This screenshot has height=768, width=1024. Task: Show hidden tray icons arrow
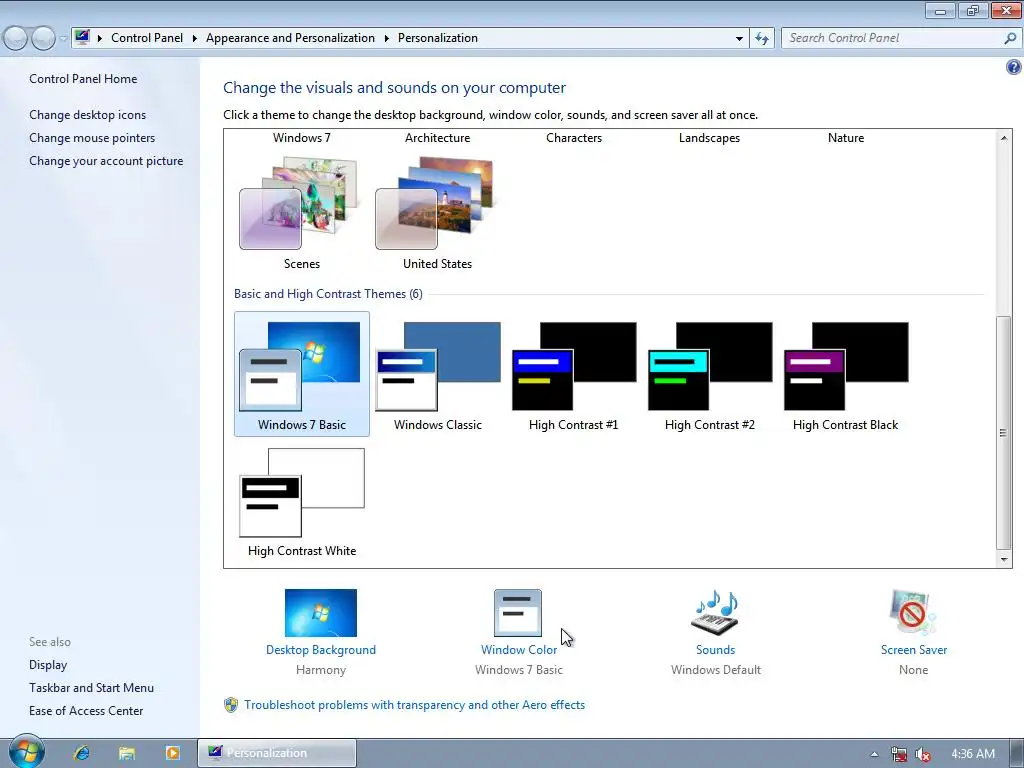pos(874,754)
